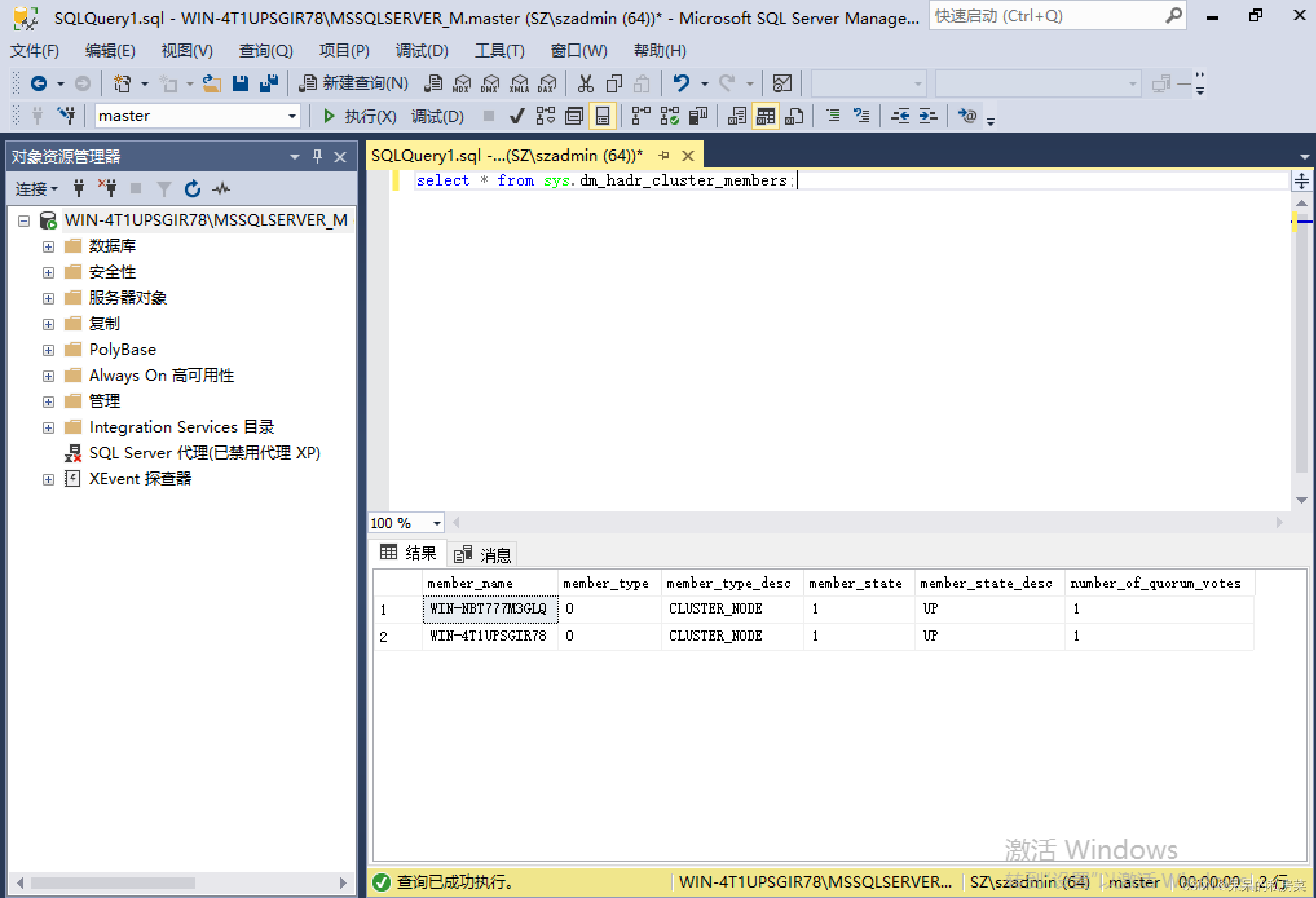Screen dimensions: 1316x898
Task: Click Activity Monitor icon in Object Explorer
Action: pos(221,189)
